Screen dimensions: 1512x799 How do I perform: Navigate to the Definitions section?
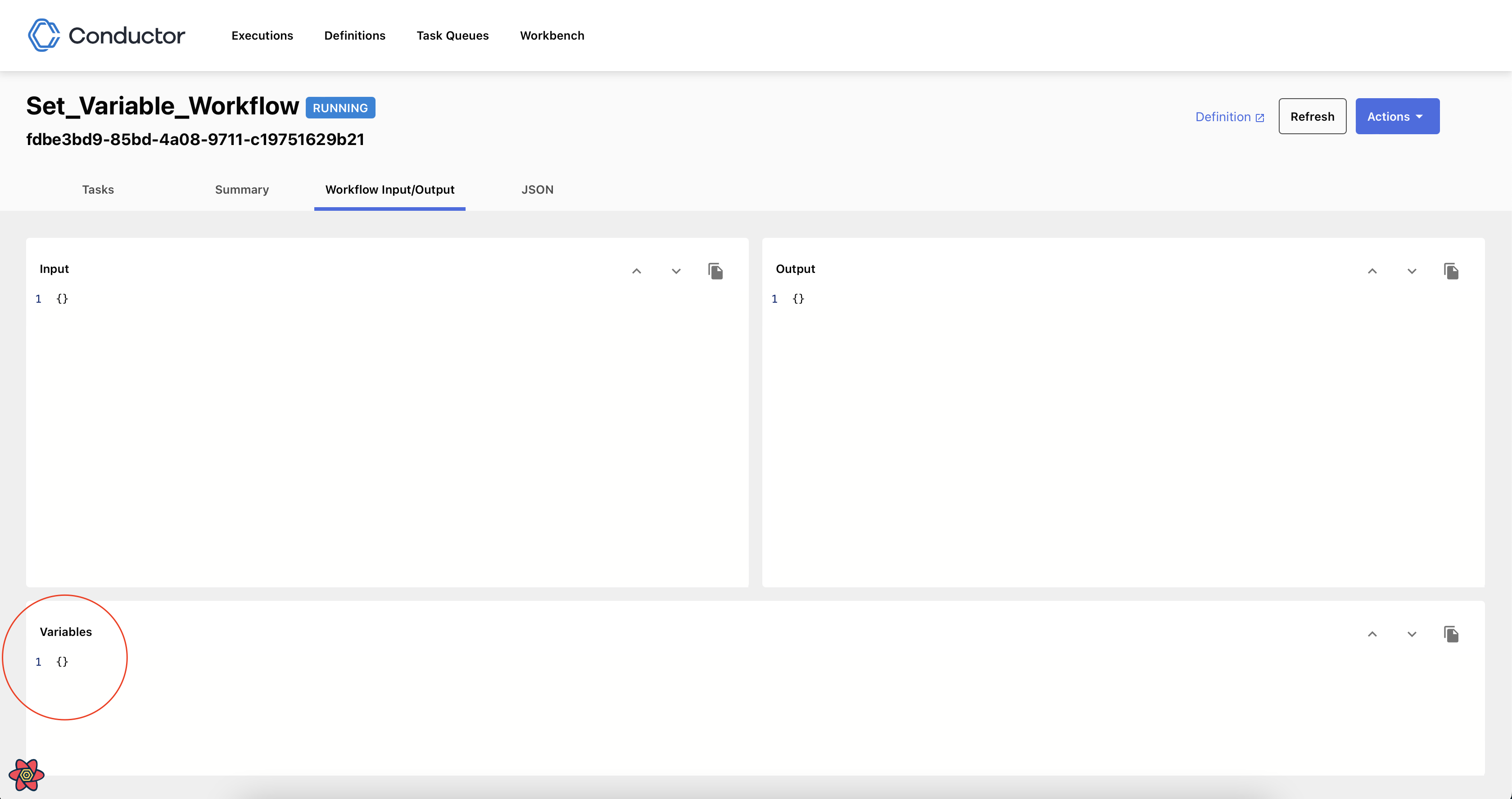pyautogui.click(x=354, y=35)
